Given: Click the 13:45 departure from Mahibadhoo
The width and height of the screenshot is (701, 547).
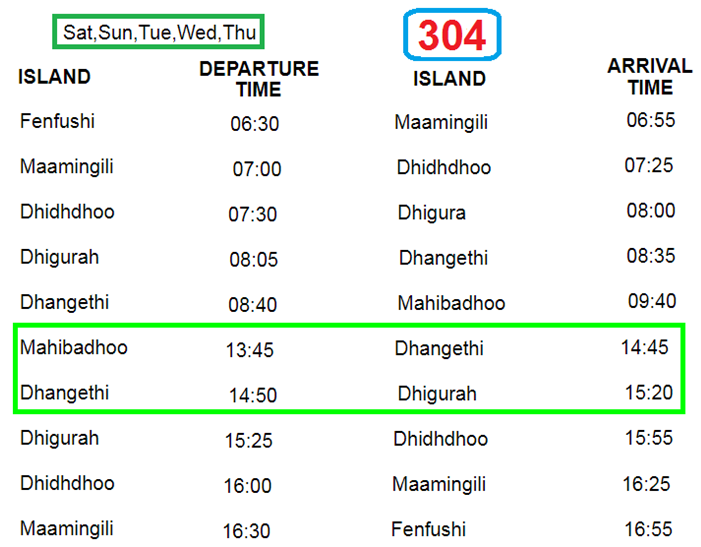Looking at the screenshot, I should (250, 350).
